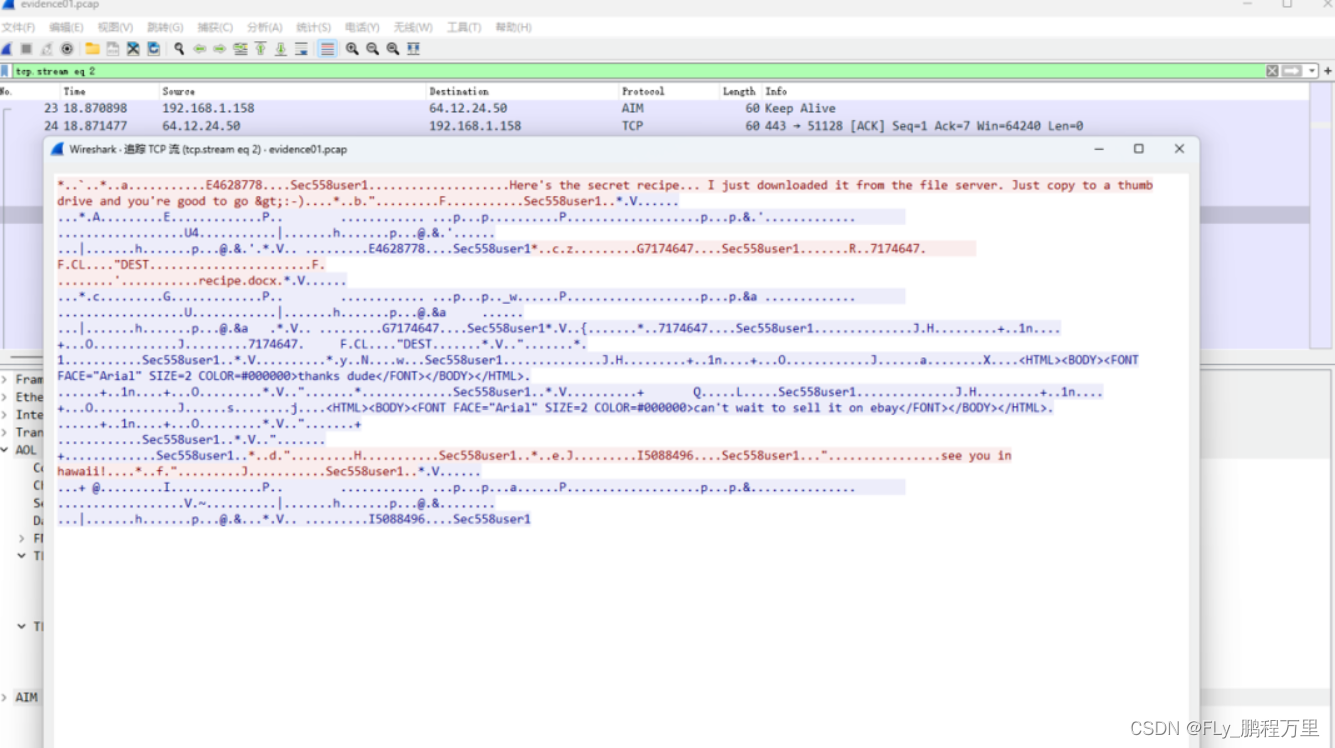This screenshot has height=748, width=1335.
Task: Click the reload capture file icon
Action: click(153, 49)
